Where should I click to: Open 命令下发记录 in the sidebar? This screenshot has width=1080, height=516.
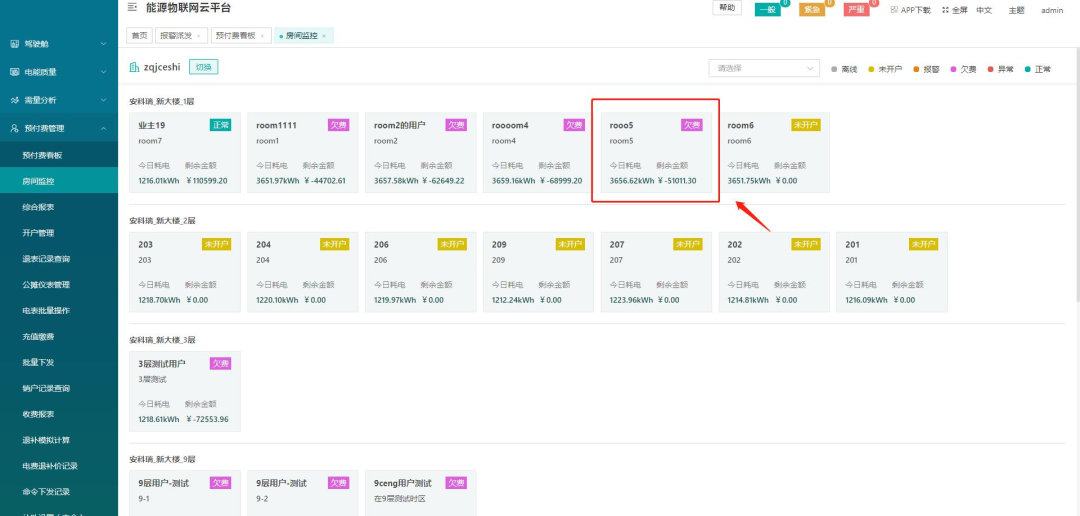[59, 491]
